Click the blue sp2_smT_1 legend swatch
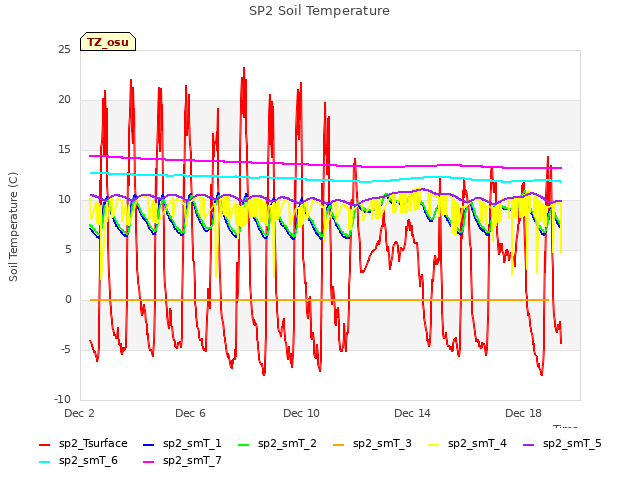This screenshot has width=640, height=480. (149, 444)
